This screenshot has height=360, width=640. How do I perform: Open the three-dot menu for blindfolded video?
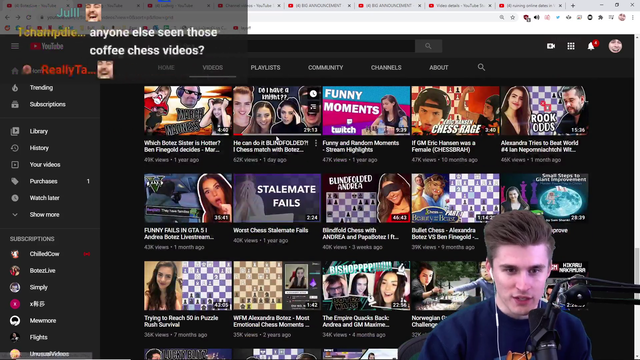click(x=316, y=143)
